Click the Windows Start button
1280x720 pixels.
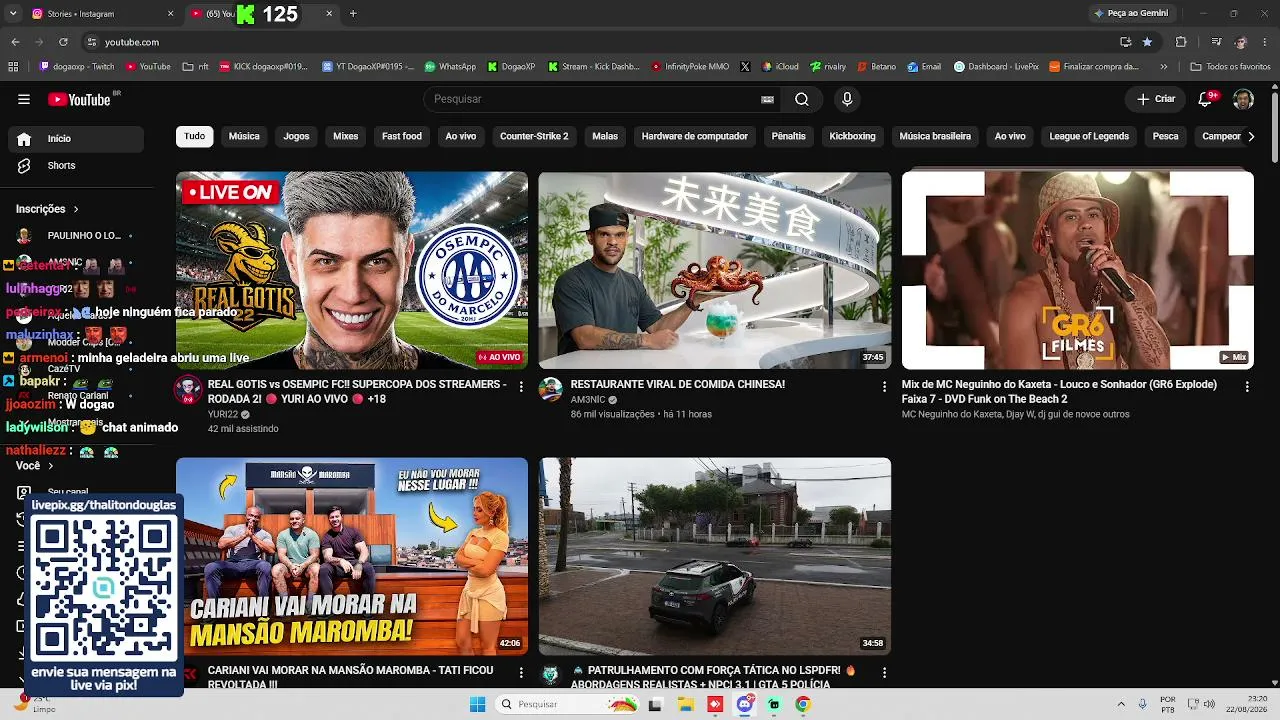pos(477,704)
